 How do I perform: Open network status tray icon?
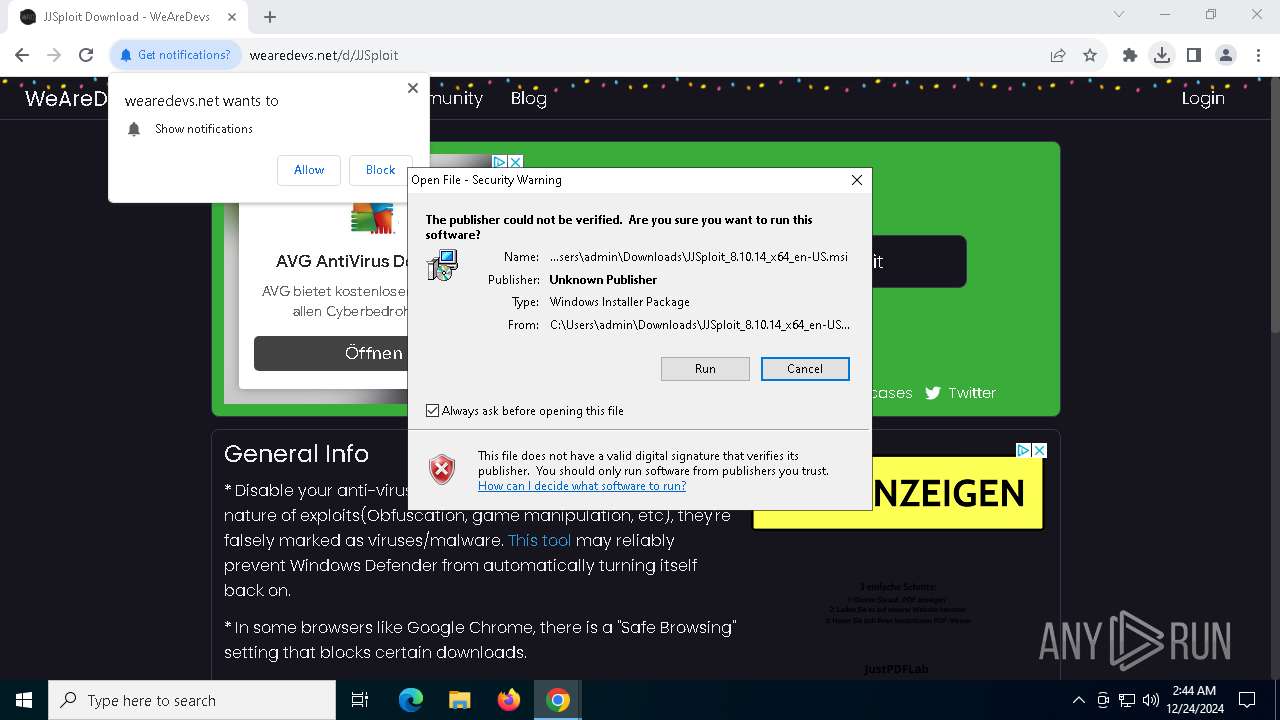[1127, 700]
